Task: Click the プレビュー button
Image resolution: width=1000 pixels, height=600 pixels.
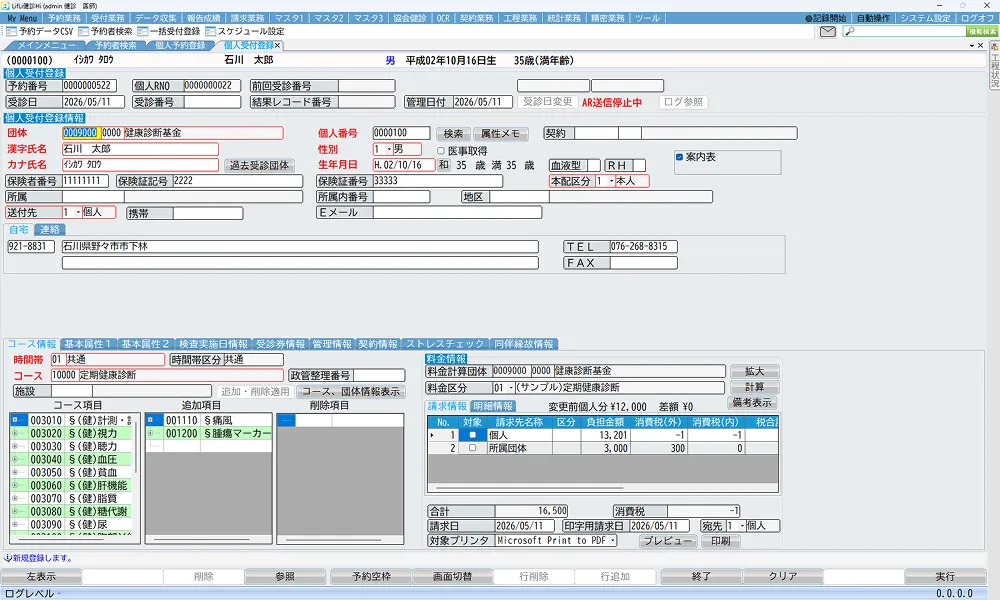Action: 667,541
